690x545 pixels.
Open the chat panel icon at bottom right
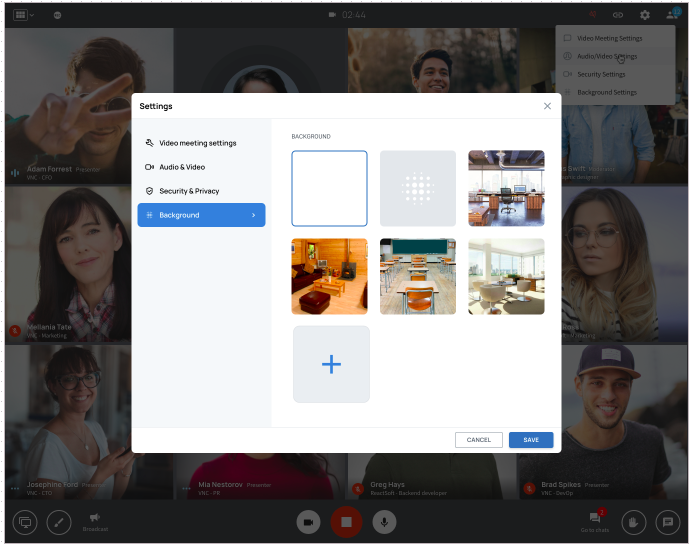click(x=668, y=523)
